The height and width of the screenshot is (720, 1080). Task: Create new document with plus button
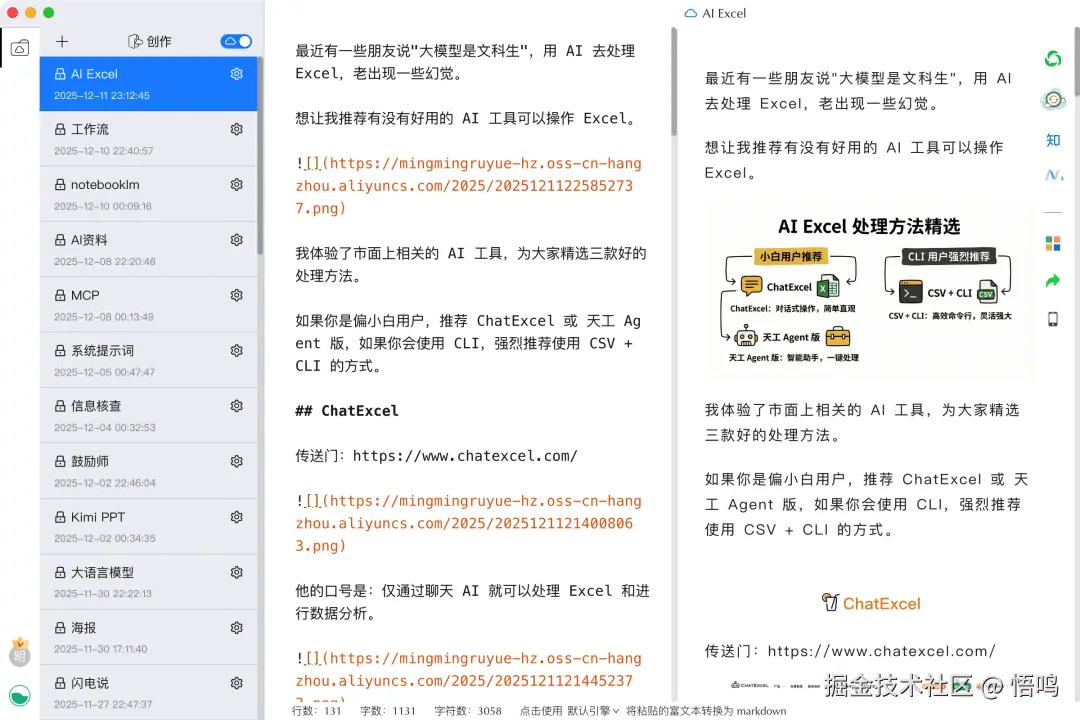click(61, 41)
